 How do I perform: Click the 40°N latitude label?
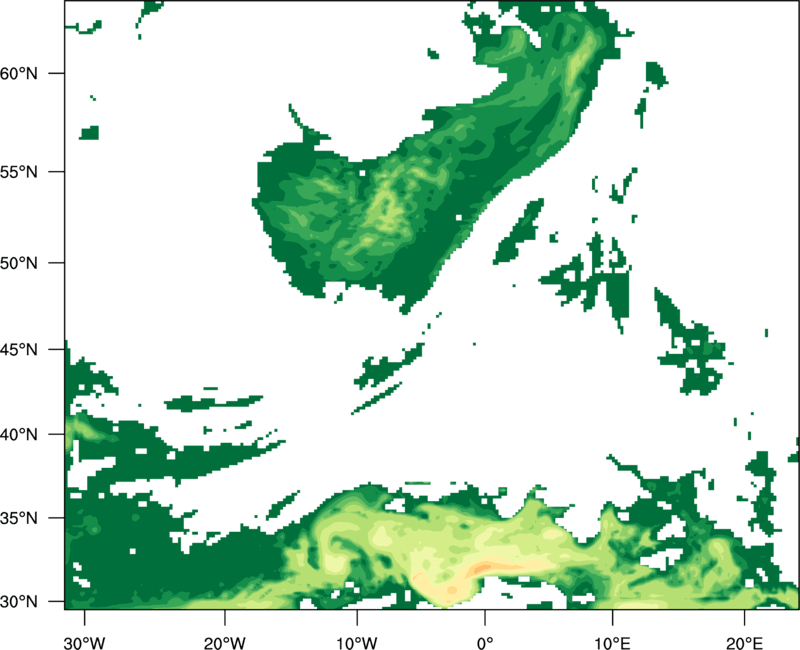[x=19, y=435]
